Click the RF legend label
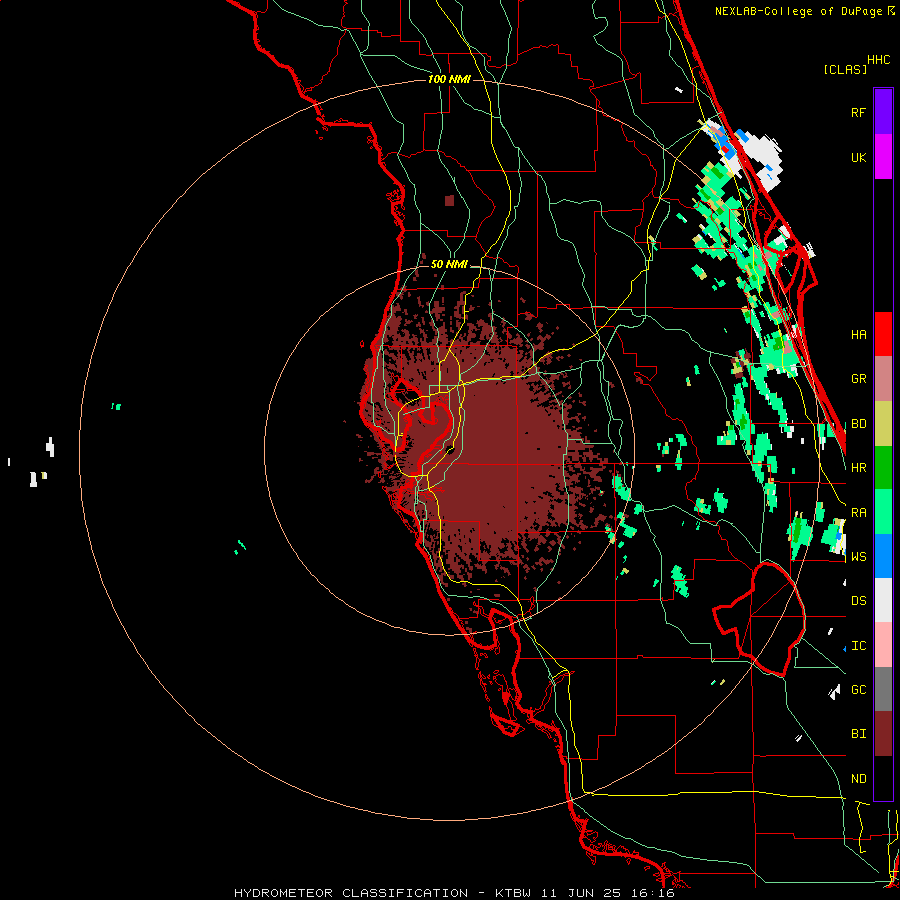The image size is (900, 900). click(858, 112)
